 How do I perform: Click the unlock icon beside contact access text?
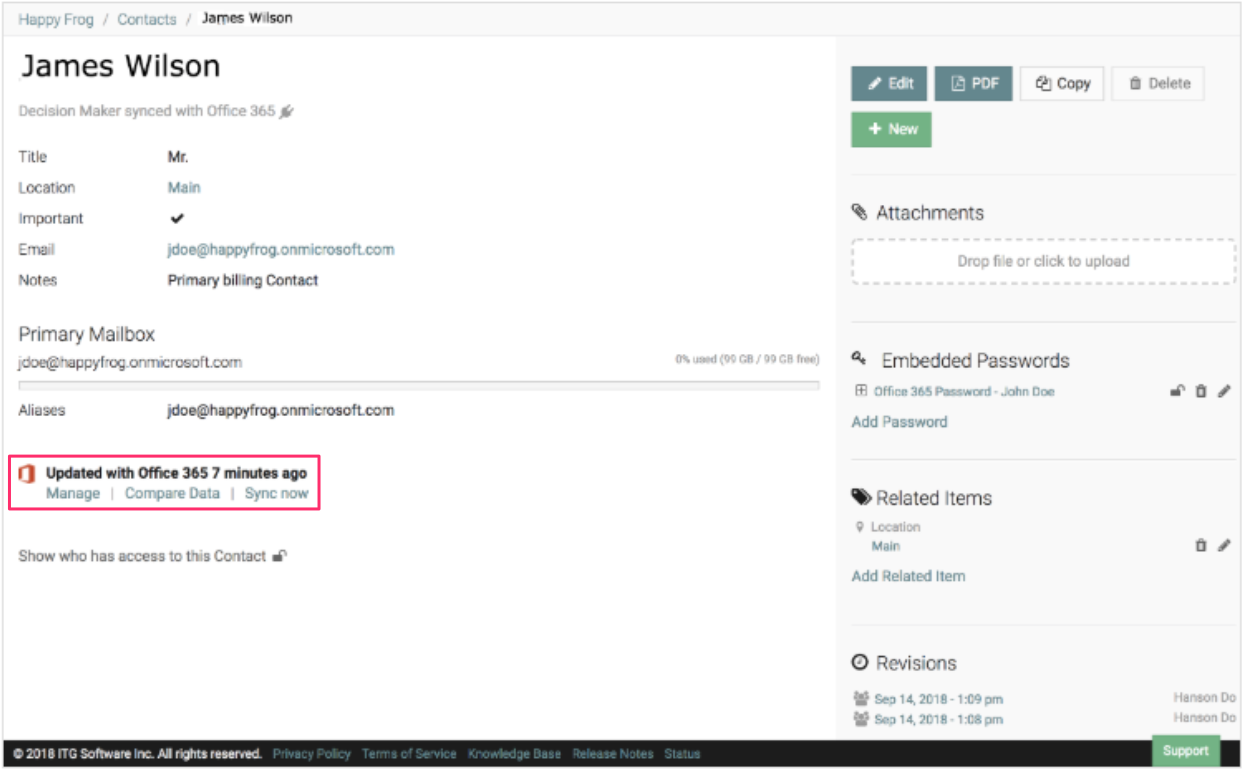(280, 556)
